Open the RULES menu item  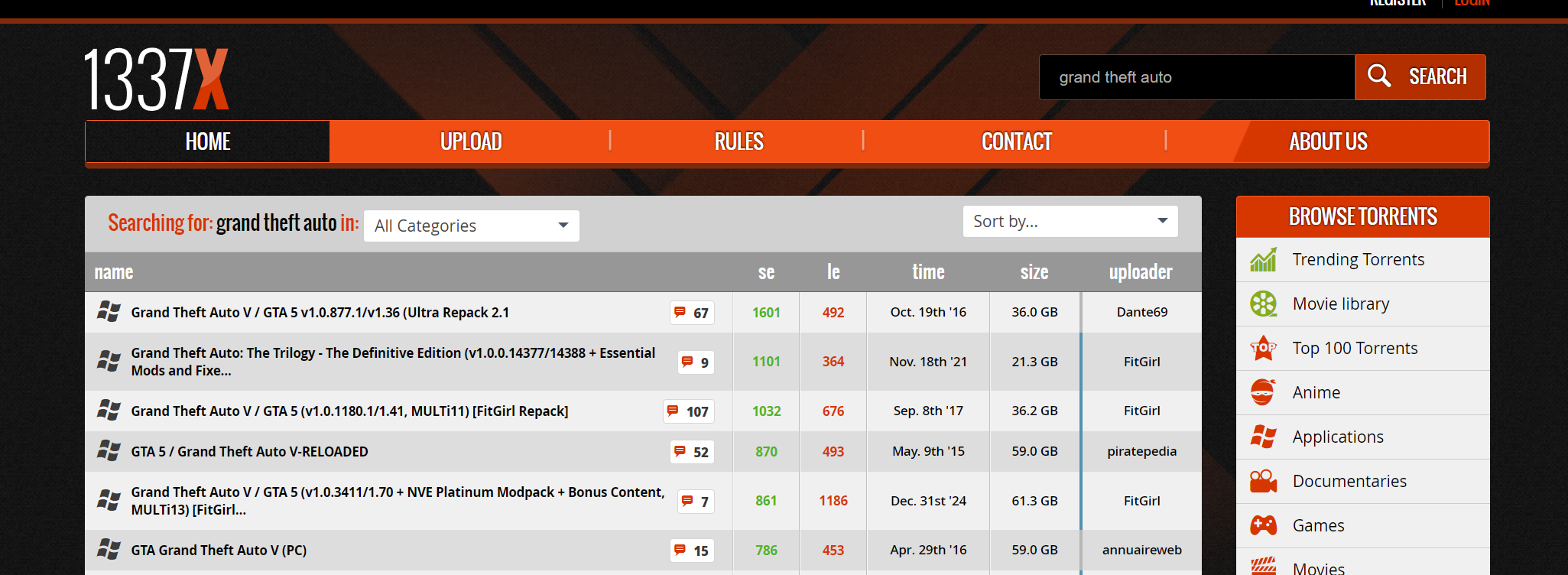pos(739,141)
